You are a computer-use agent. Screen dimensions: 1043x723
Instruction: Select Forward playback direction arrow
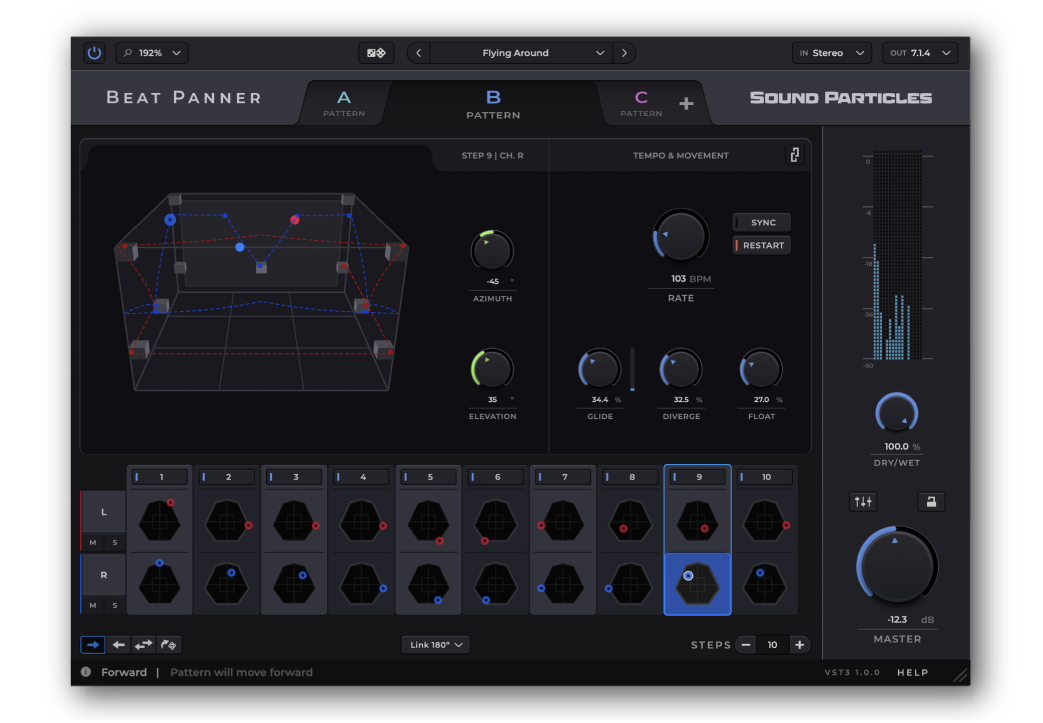pos(93,645)
